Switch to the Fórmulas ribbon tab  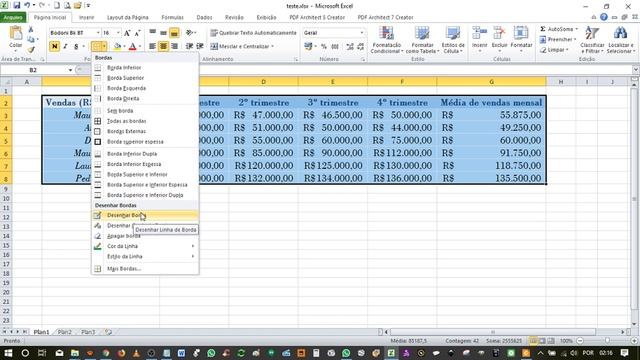click(172, 18)
